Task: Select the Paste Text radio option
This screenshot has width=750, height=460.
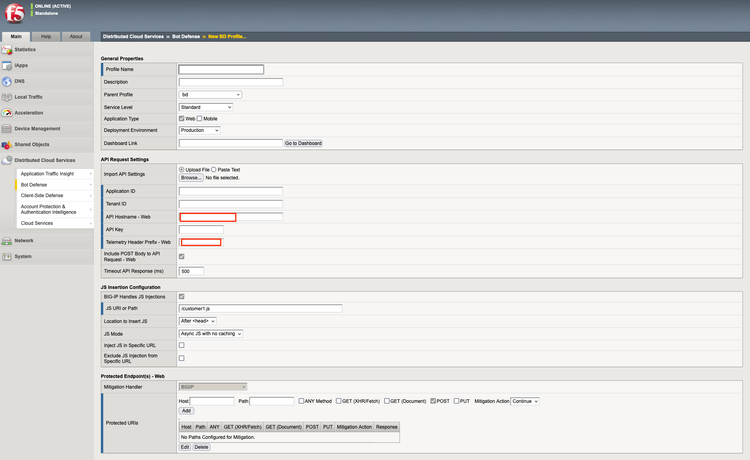Action: pos(214,170)
